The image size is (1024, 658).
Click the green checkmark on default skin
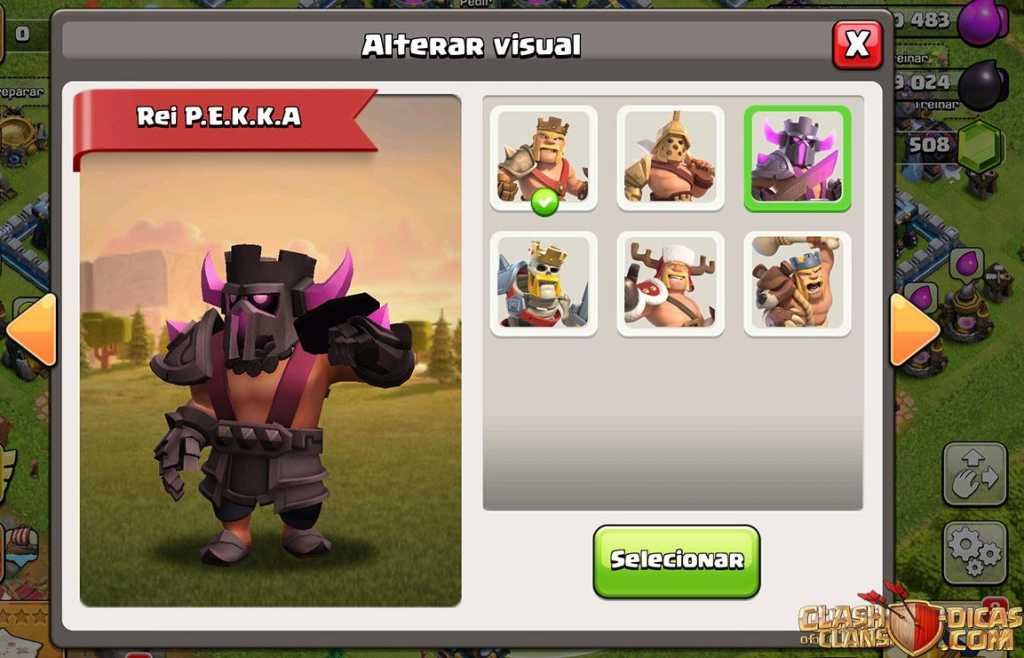pyautogui.click(x=545, y=202)
